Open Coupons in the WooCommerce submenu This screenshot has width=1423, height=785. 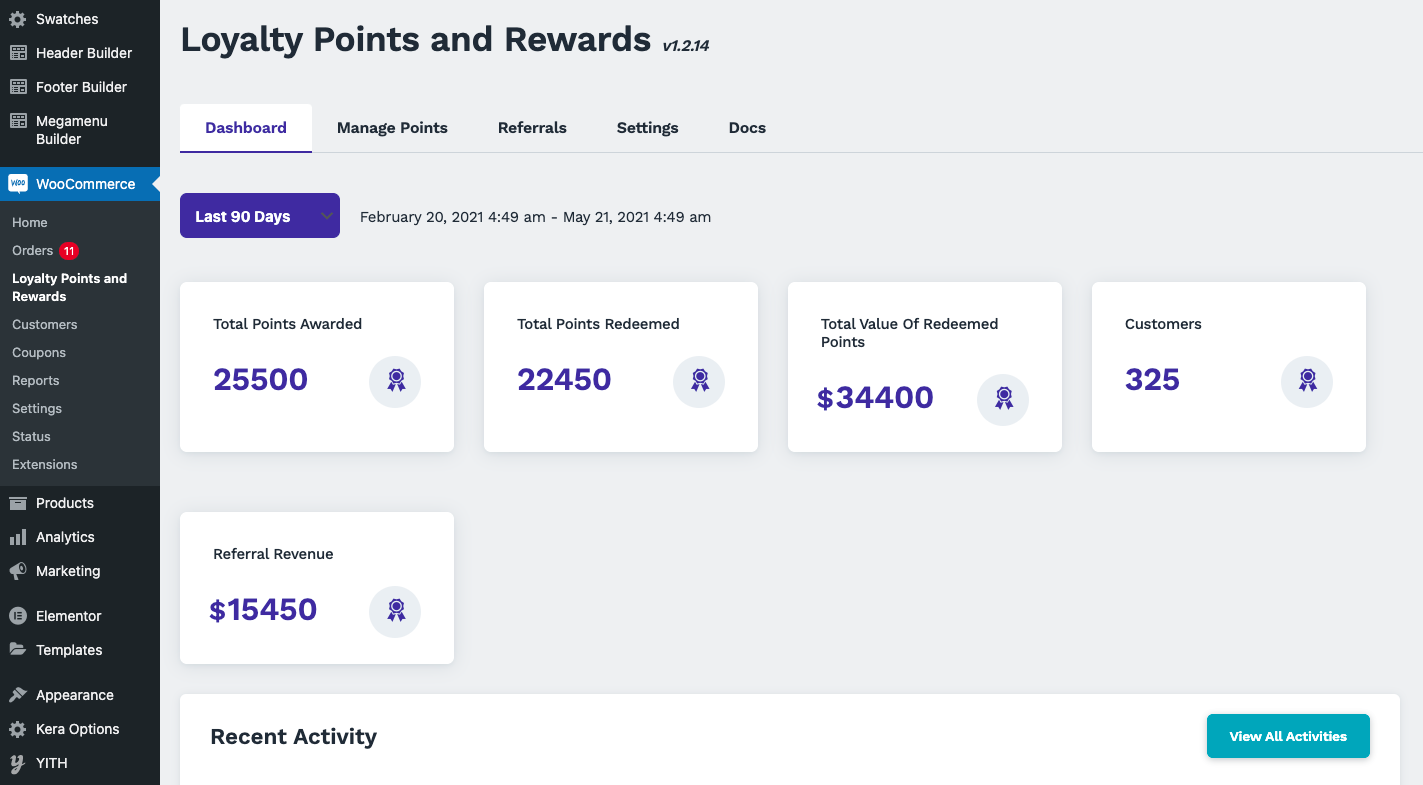[39, 353]
